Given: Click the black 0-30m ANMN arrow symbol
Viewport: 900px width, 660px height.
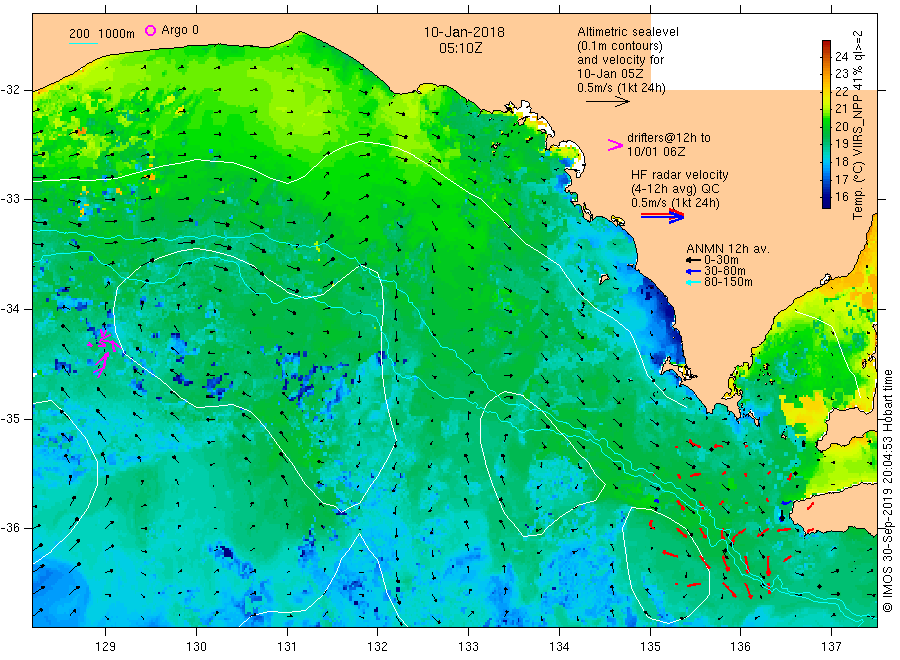Looking at the screenshot, I should tap(693, 260).
